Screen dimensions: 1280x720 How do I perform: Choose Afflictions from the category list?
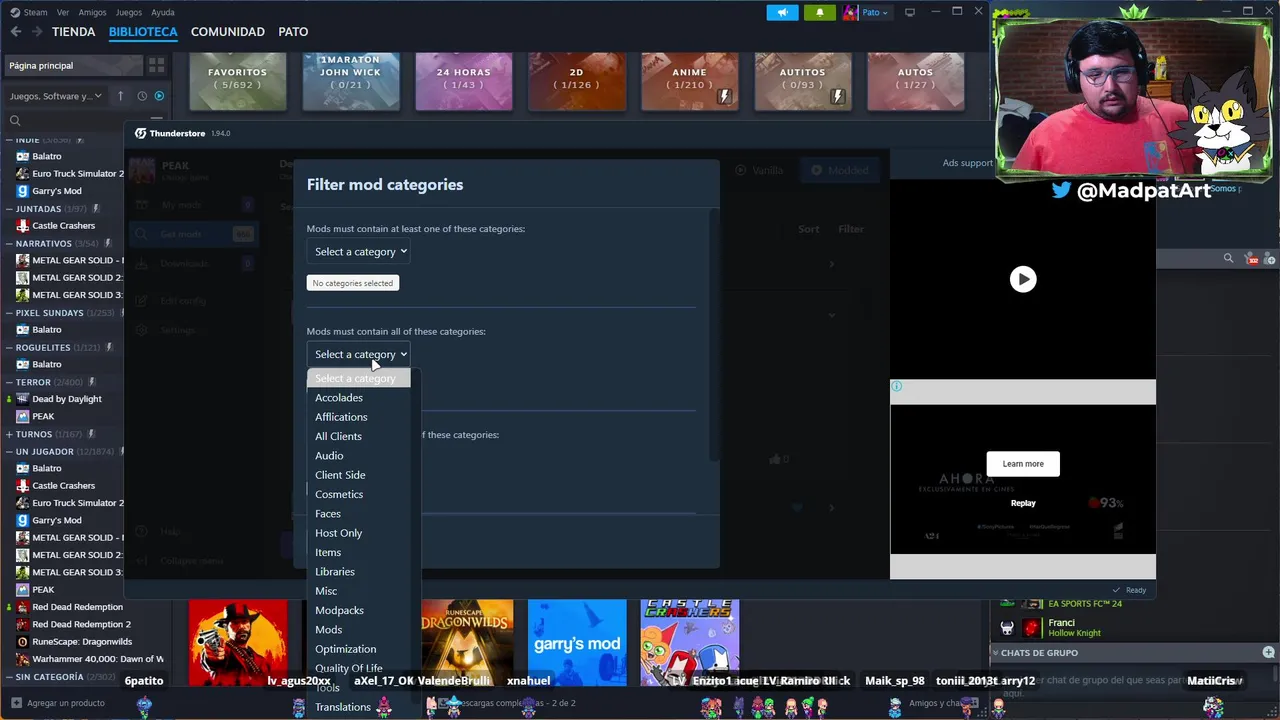tap(341, 417)
